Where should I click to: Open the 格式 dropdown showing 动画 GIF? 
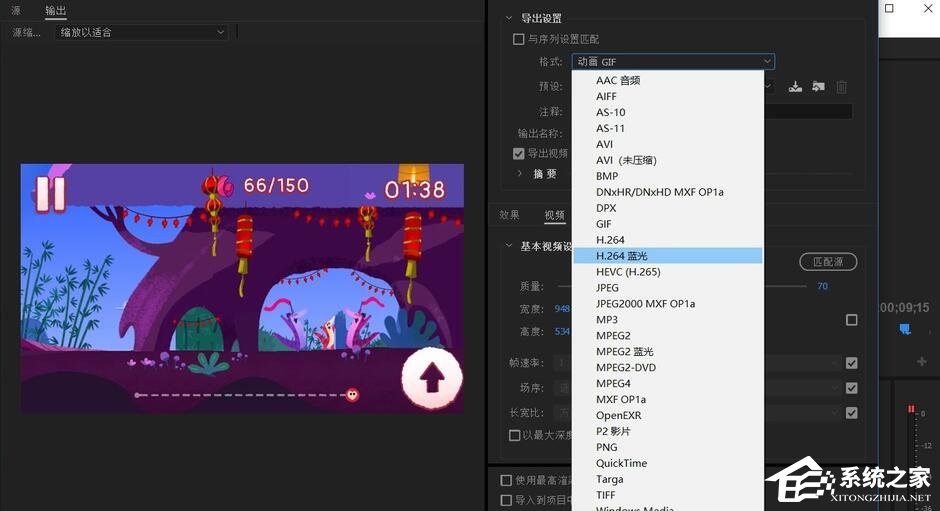(x=673, y=61)
